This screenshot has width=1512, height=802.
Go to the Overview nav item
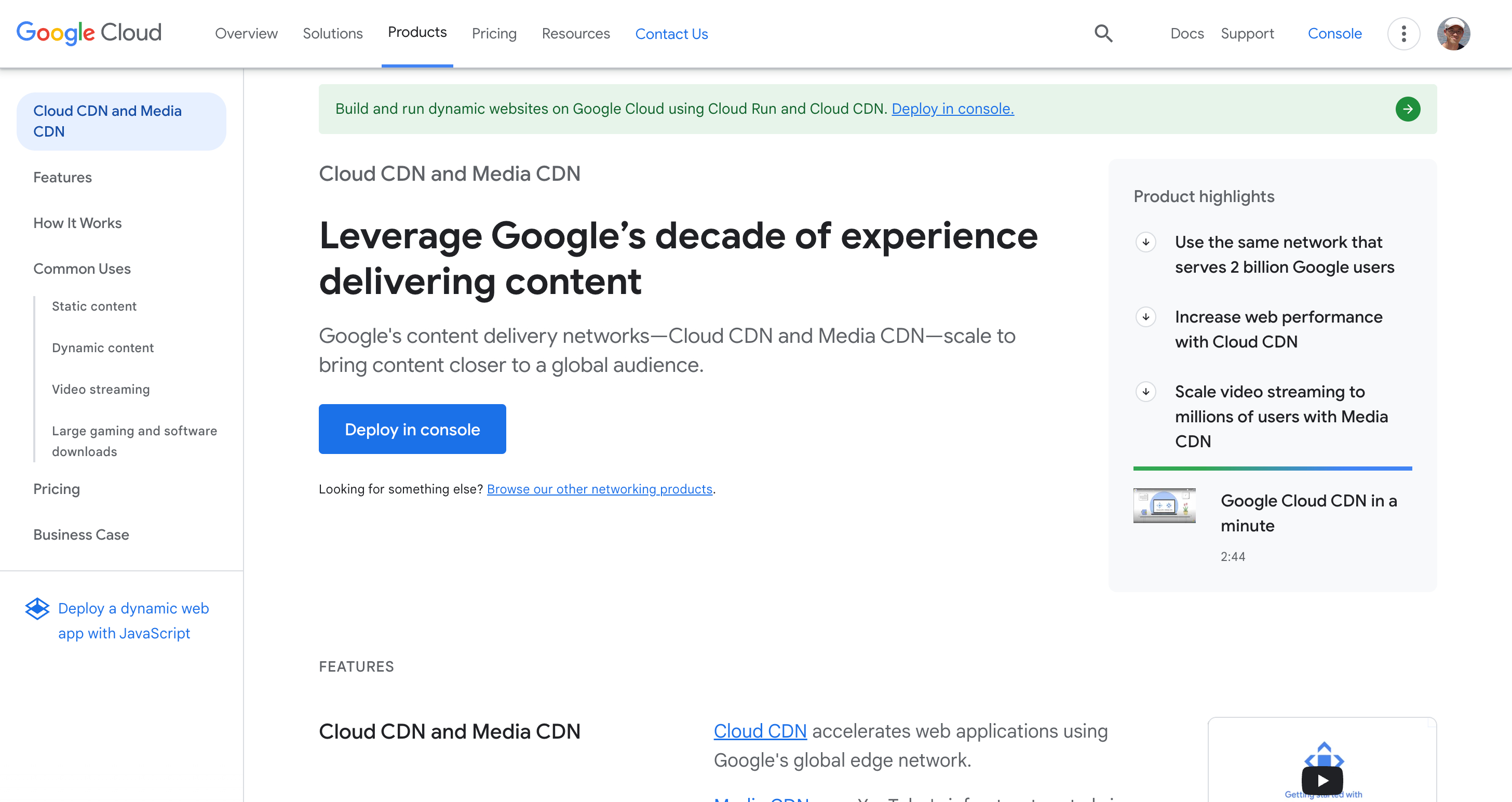tap(246, 33)
